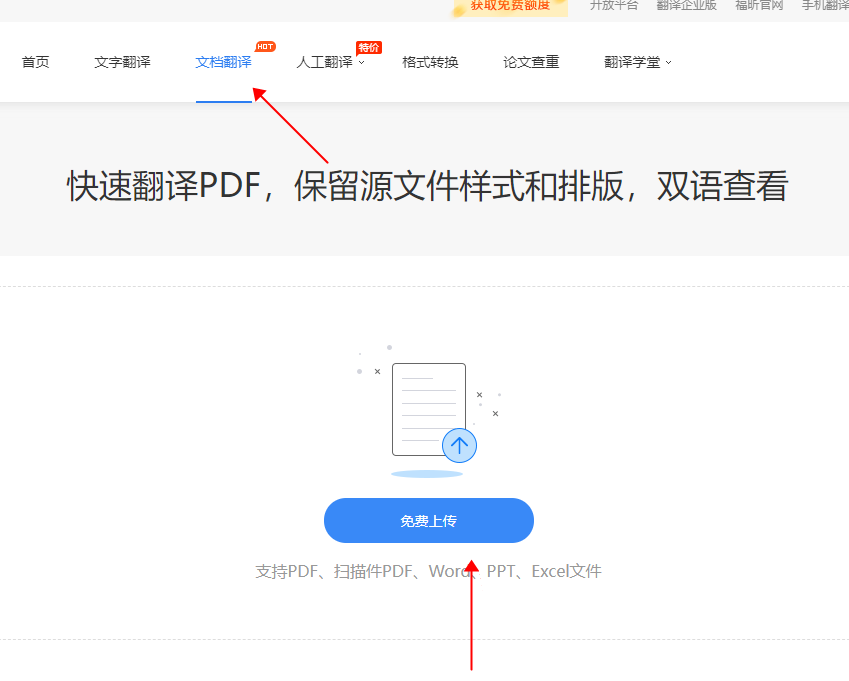849x681 pixels.
Task: Select the 文档翻译 document translation tab
Action: coord(224,62)
